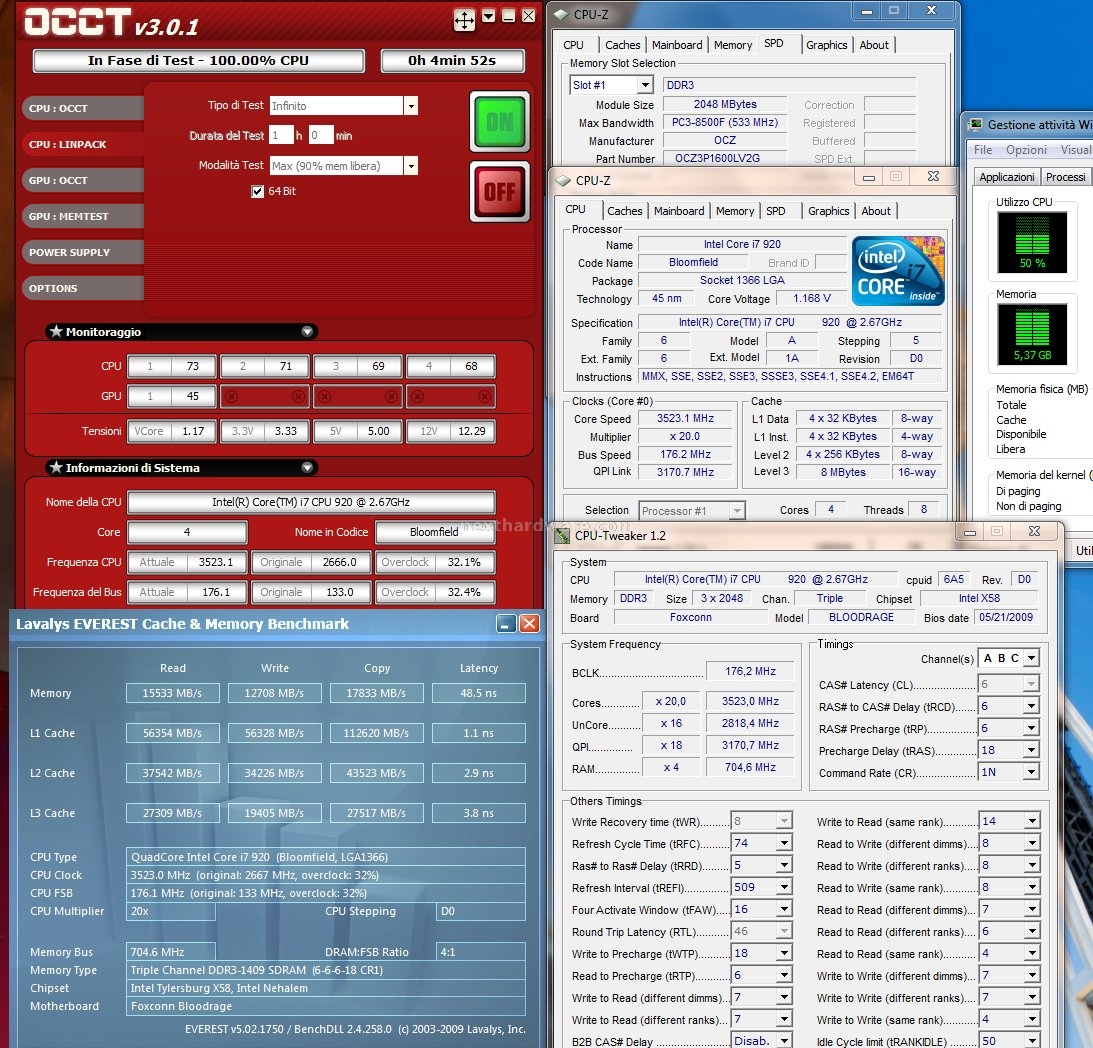Viewport: 1093px width, 1048px height.
Task: Click the Core Speed 3523.1 MHz field
Action: (x=685, y=418)
